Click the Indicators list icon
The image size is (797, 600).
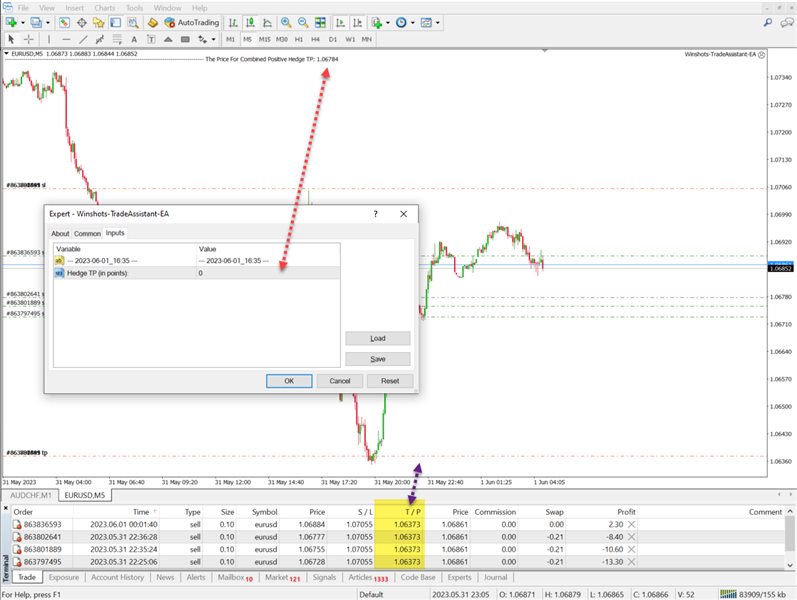pos(377,22)
